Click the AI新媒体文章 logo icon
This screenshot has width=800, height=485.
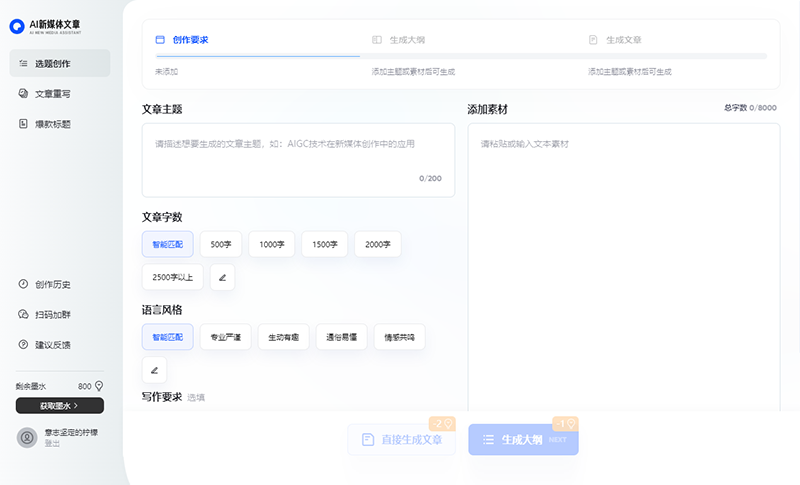click(x=17, y=27)
